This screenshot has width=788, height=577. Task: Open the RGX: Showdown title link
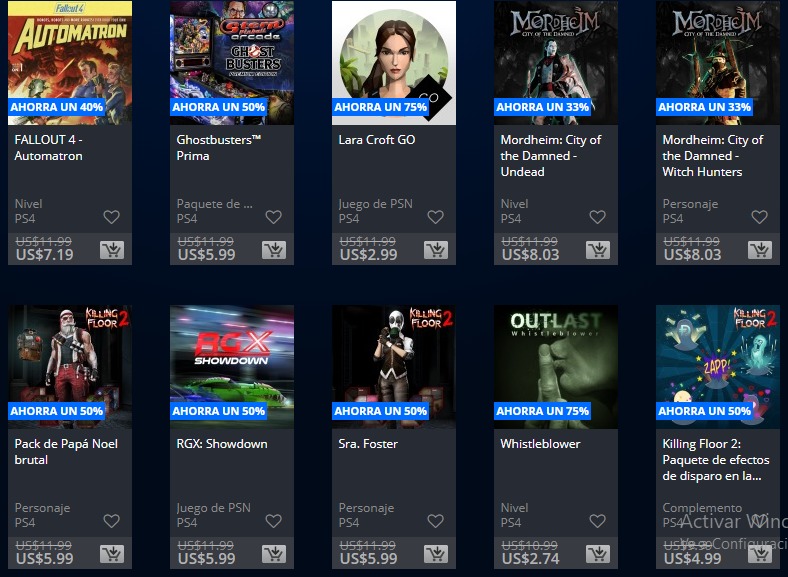[222, 444]
